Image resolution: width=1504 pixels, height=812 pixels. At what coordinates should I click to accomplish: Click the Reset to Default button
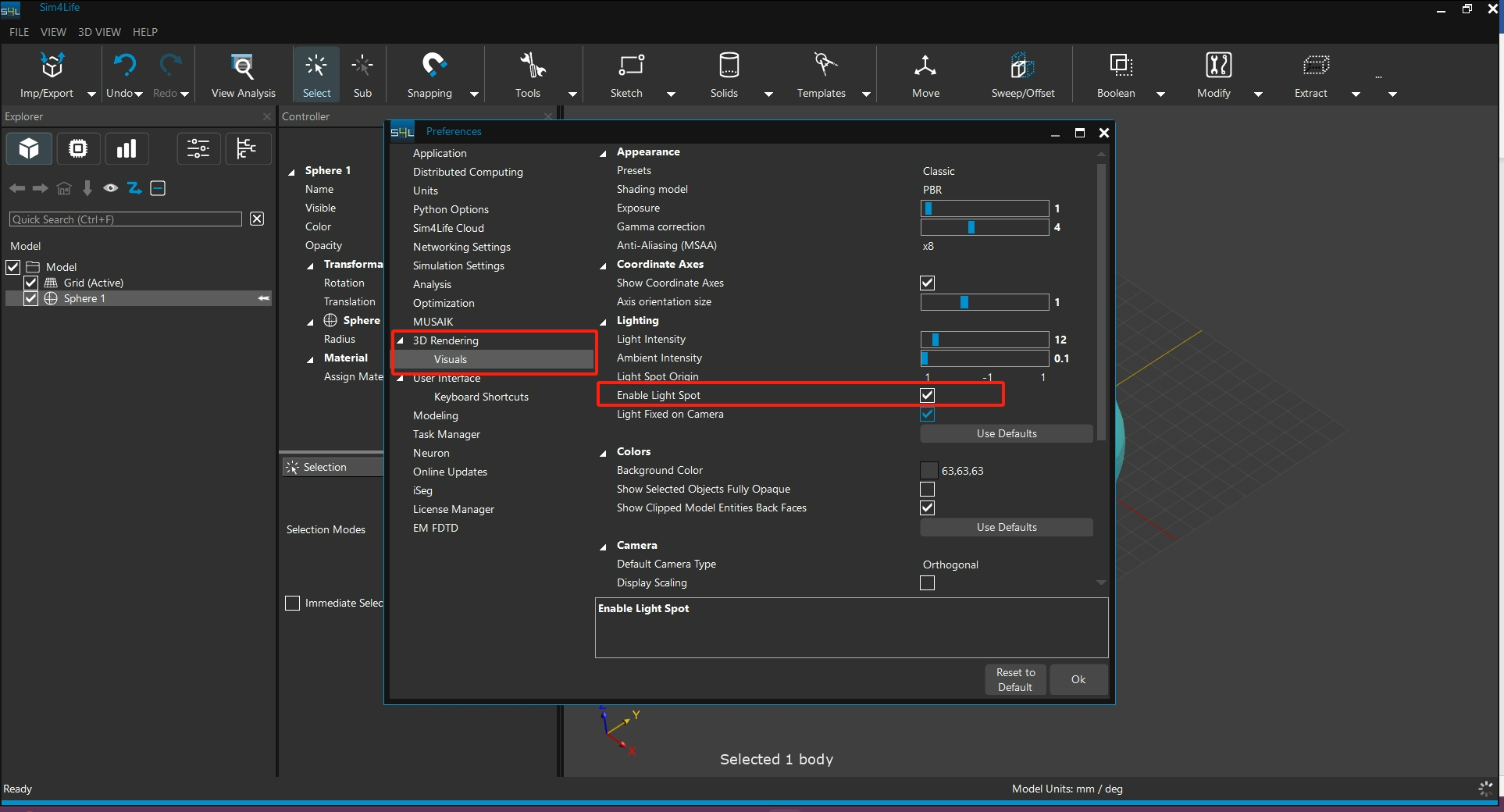tap(1015, 680)
